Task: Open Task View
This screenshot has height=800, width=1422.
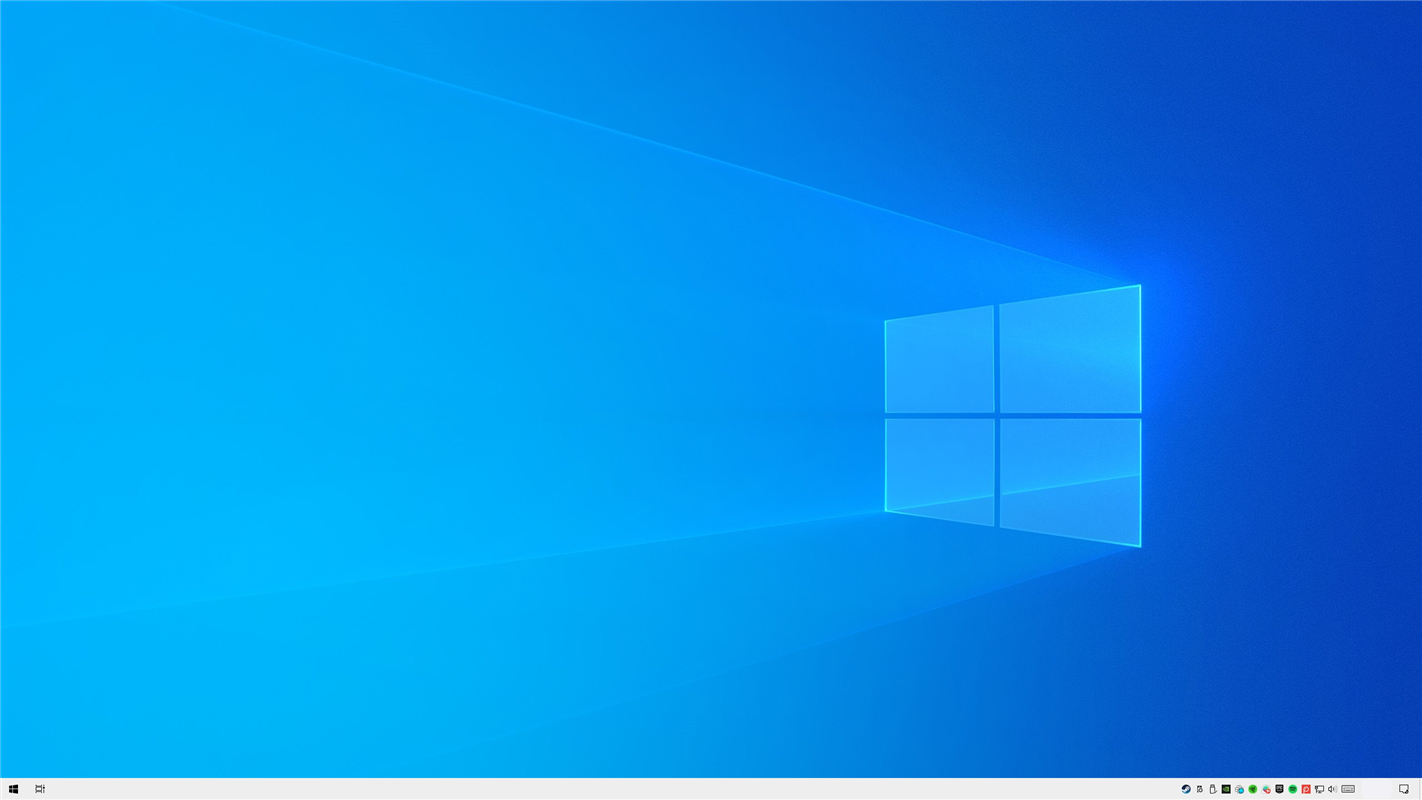Action: point(39,789)
